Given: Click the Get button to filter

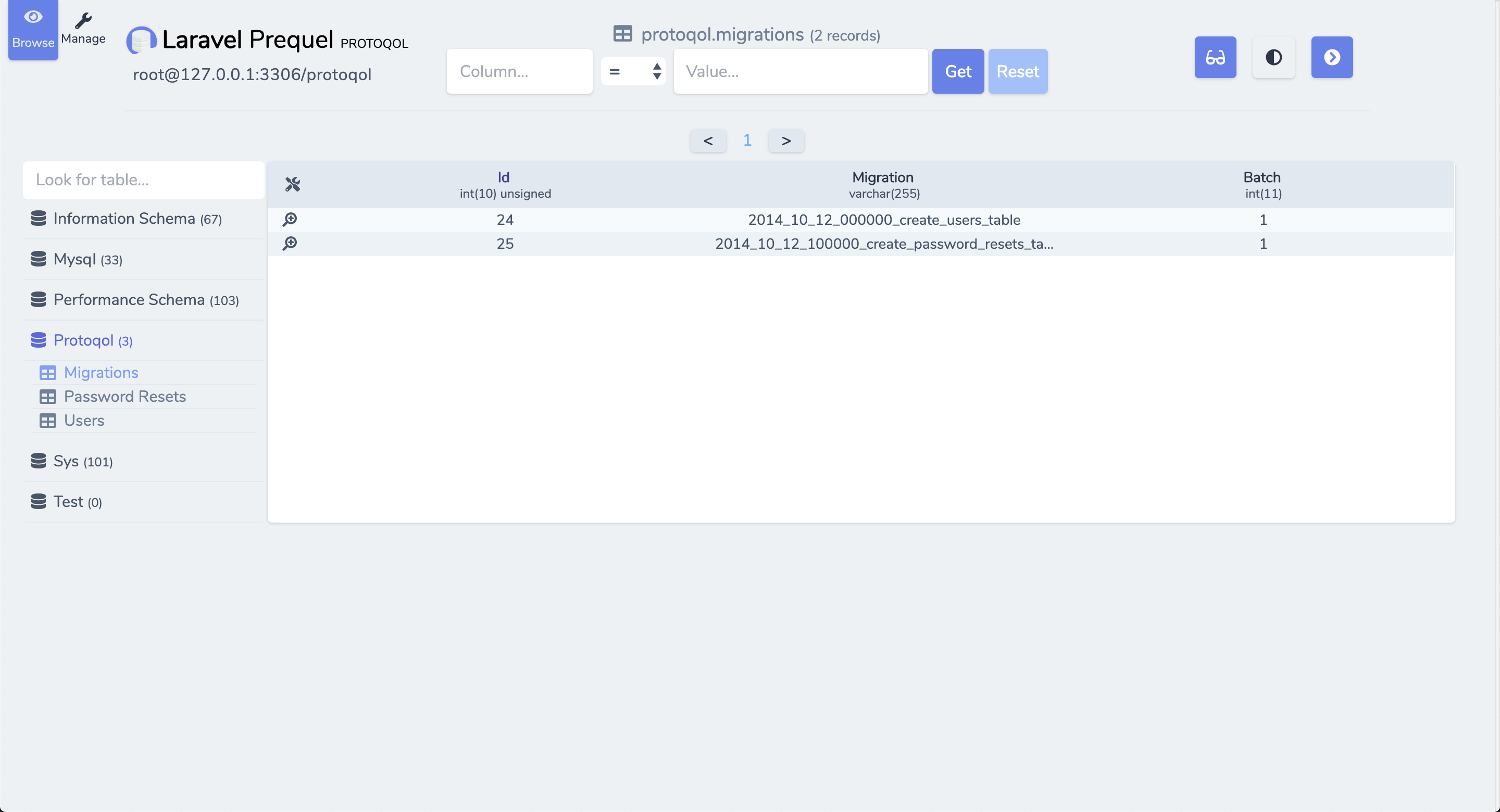Looking at the screenshot, I should pos(958,71).
